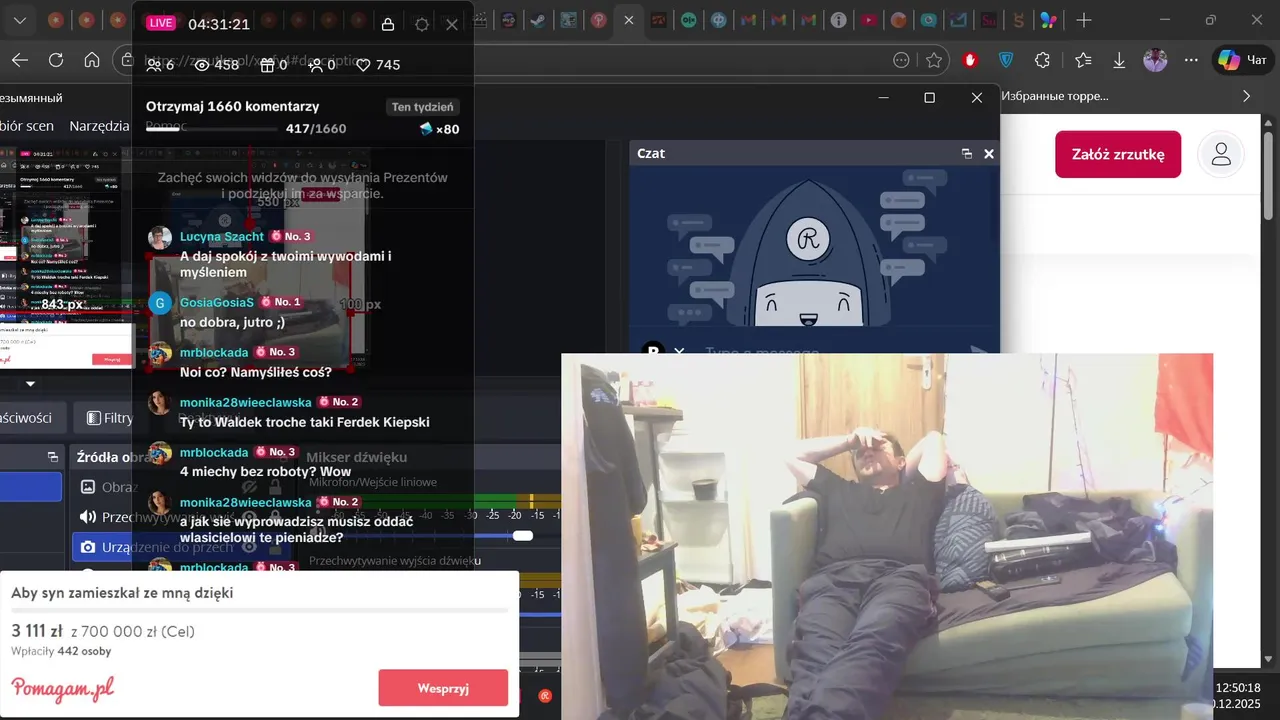Click the diamond x80 reward icon

427,129
